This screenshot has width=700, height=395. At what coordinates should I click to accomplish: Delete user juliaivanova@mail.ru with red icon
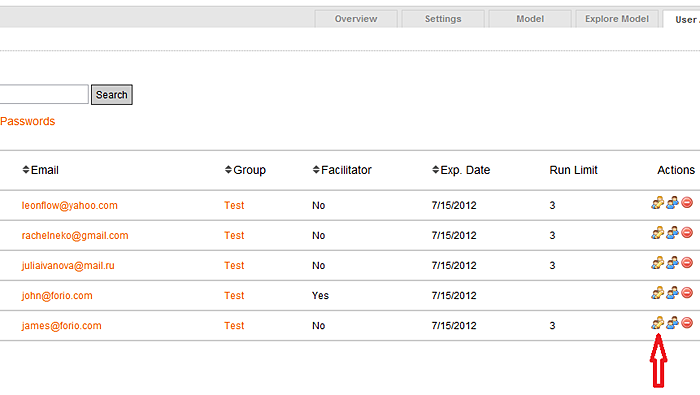[687, 262]
